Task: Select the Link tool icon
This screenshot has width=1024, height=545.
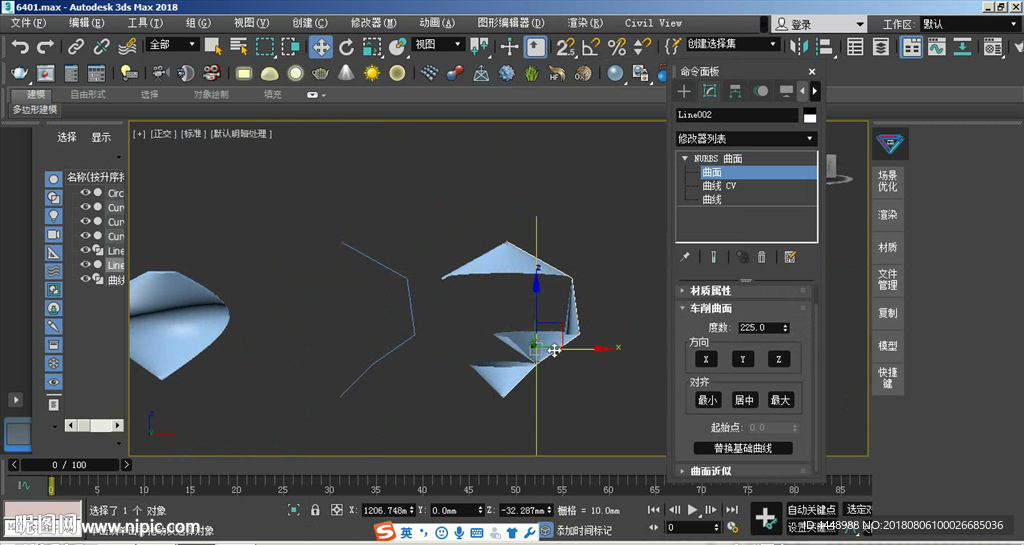Action: point(76,46)
